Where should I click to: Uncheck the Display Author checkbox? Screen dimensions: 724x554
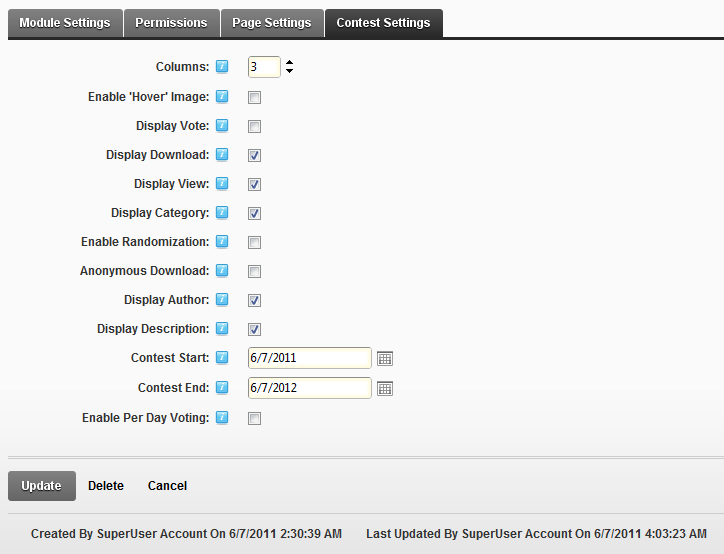click(254, 301)
